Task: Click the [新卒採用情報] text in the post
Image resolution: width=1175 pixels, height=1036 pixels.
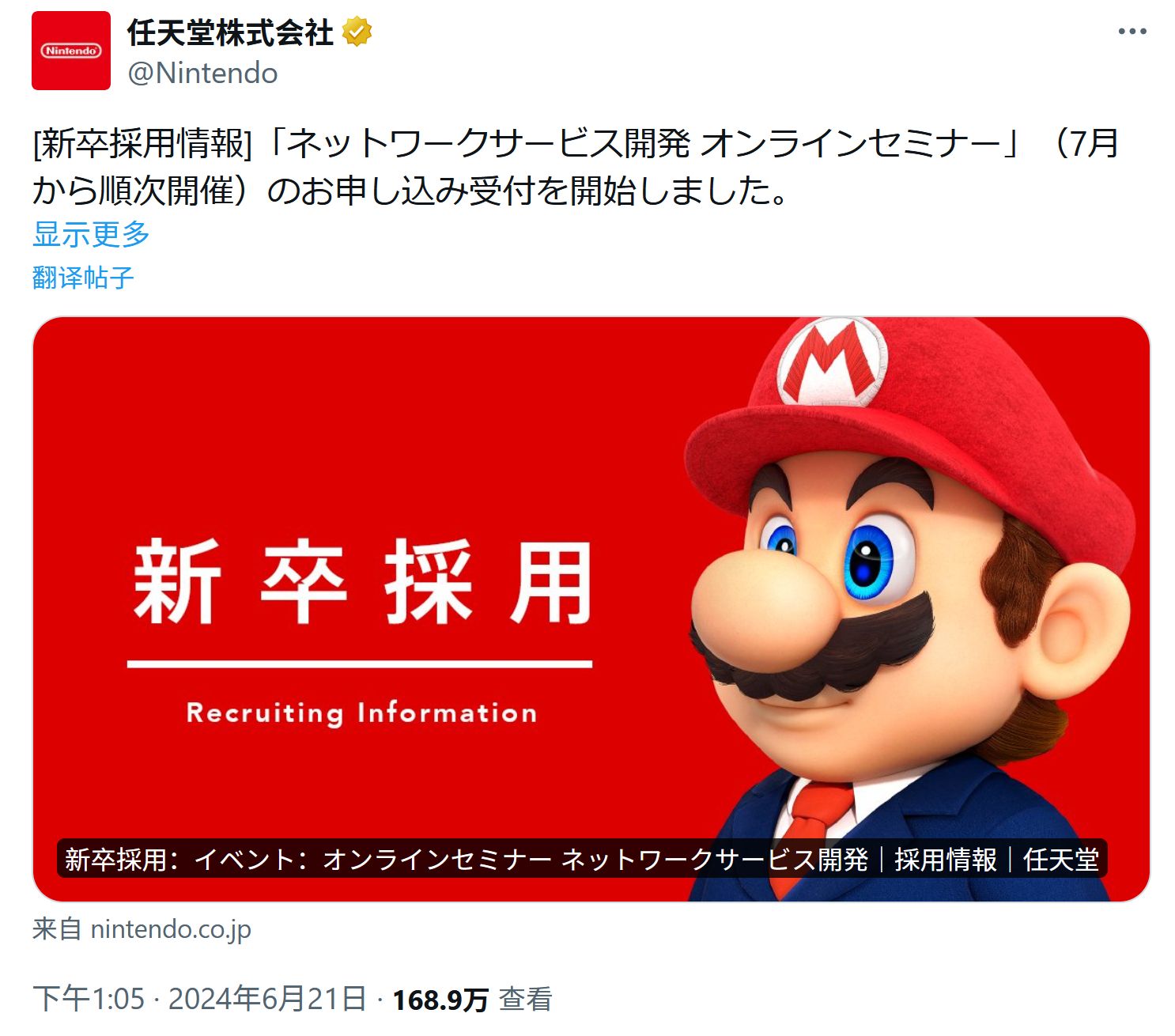Action: coord(143,143)
